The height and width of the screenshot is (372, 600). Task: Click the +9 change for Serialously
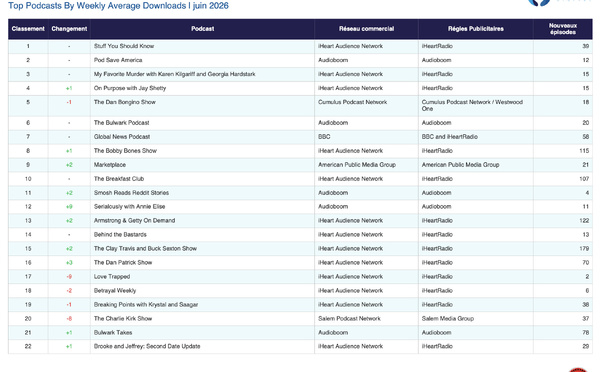click(69, 207)
